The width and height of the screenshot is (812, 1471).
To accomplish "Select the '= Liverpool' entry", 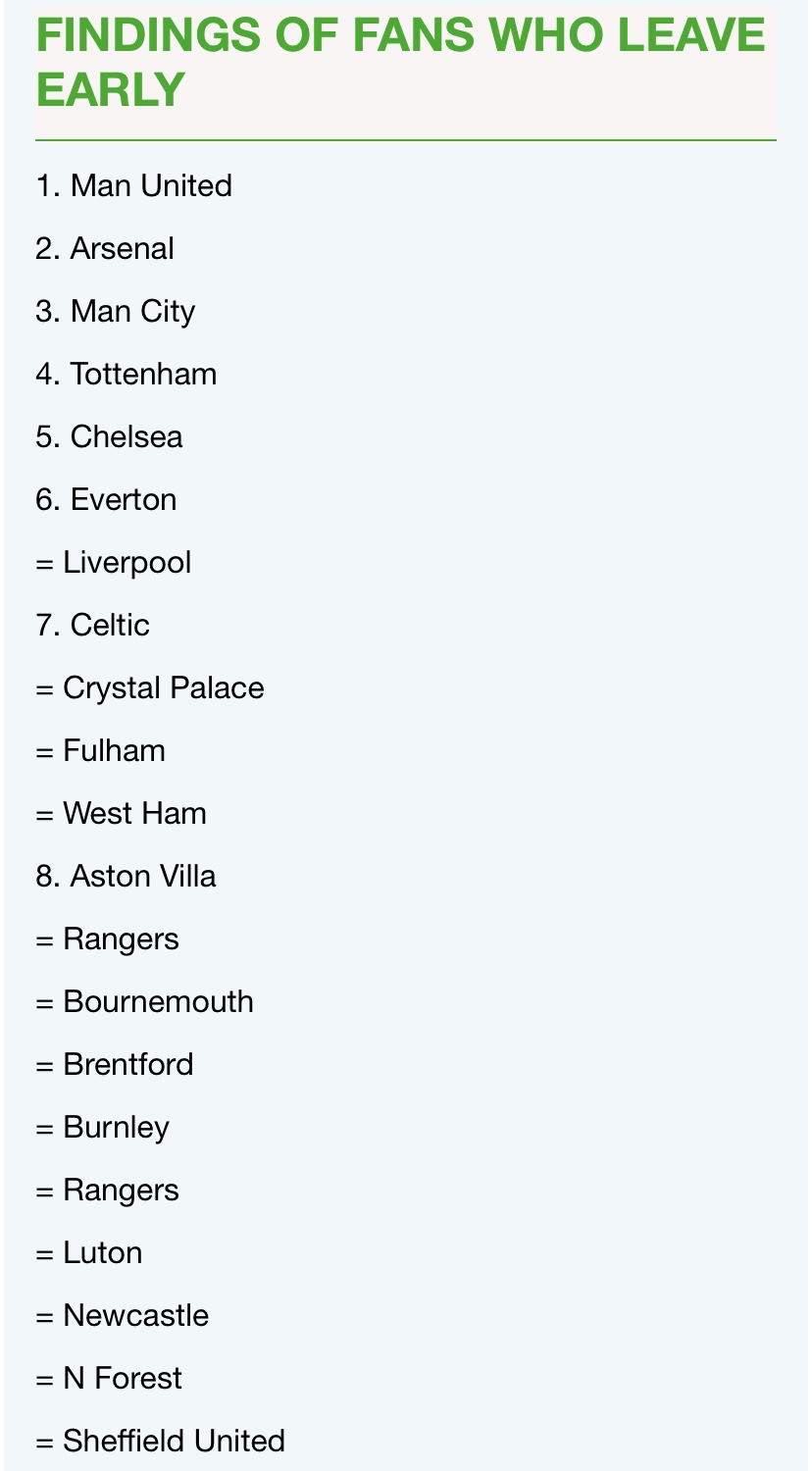I will coord(114,562).
